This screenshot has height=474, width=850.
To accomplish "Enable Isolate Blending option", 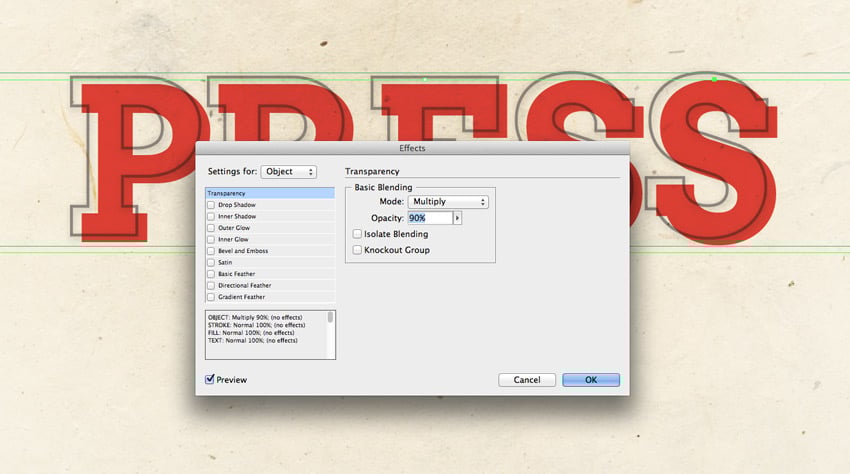I will (x=357, y=234).
